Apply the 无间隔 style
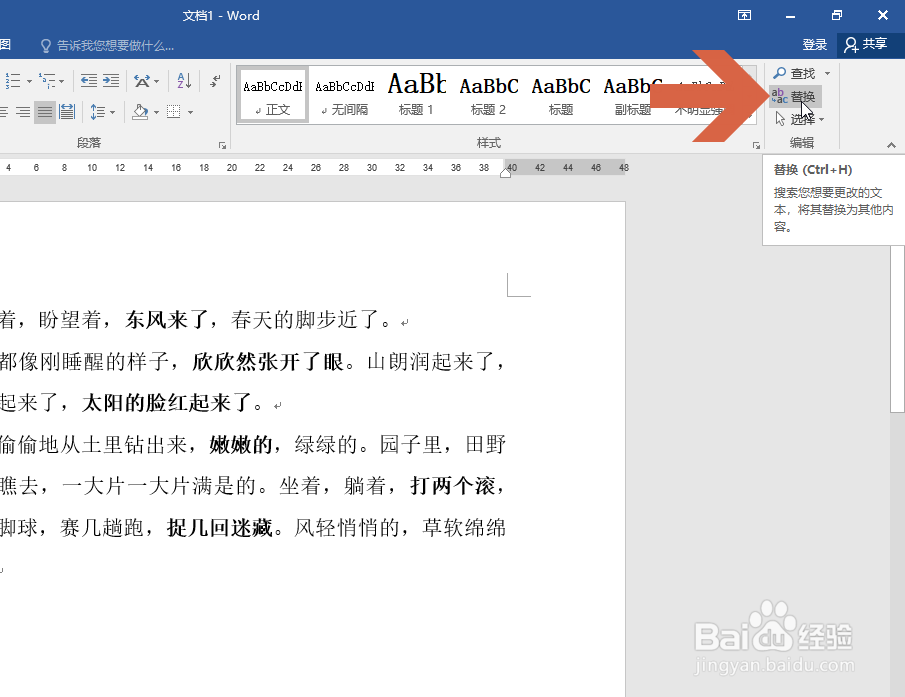This screenshot has height=697, width=905. [345, 95]
